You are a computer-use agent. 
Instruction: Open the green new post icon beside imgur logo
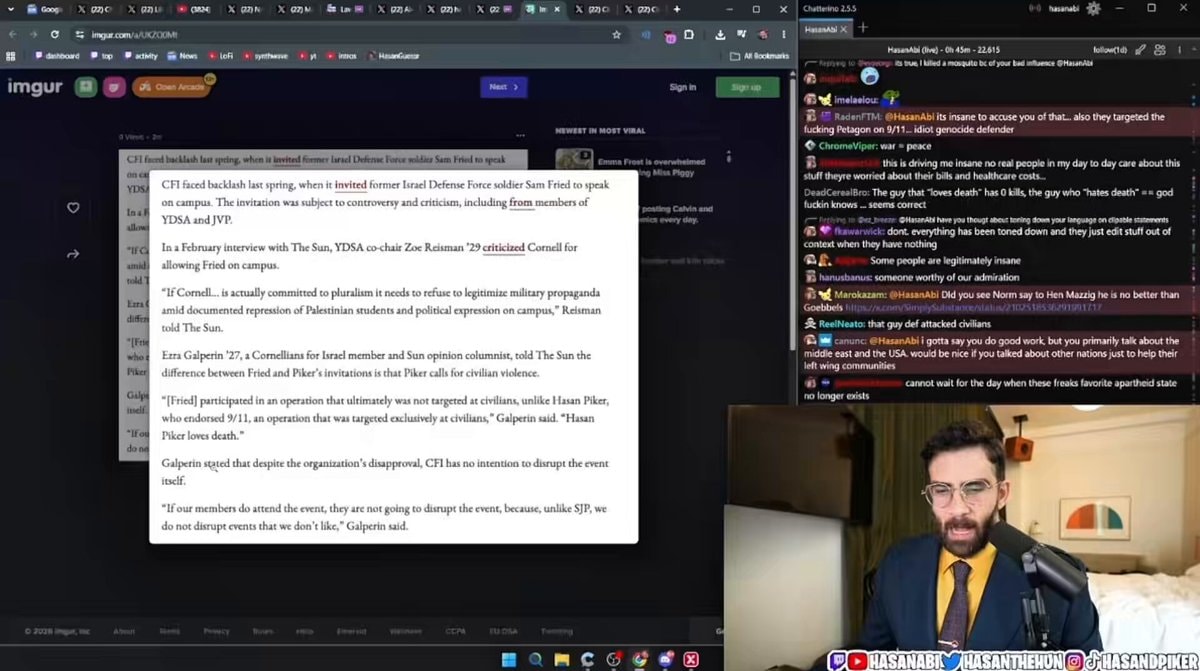(86, 87)
